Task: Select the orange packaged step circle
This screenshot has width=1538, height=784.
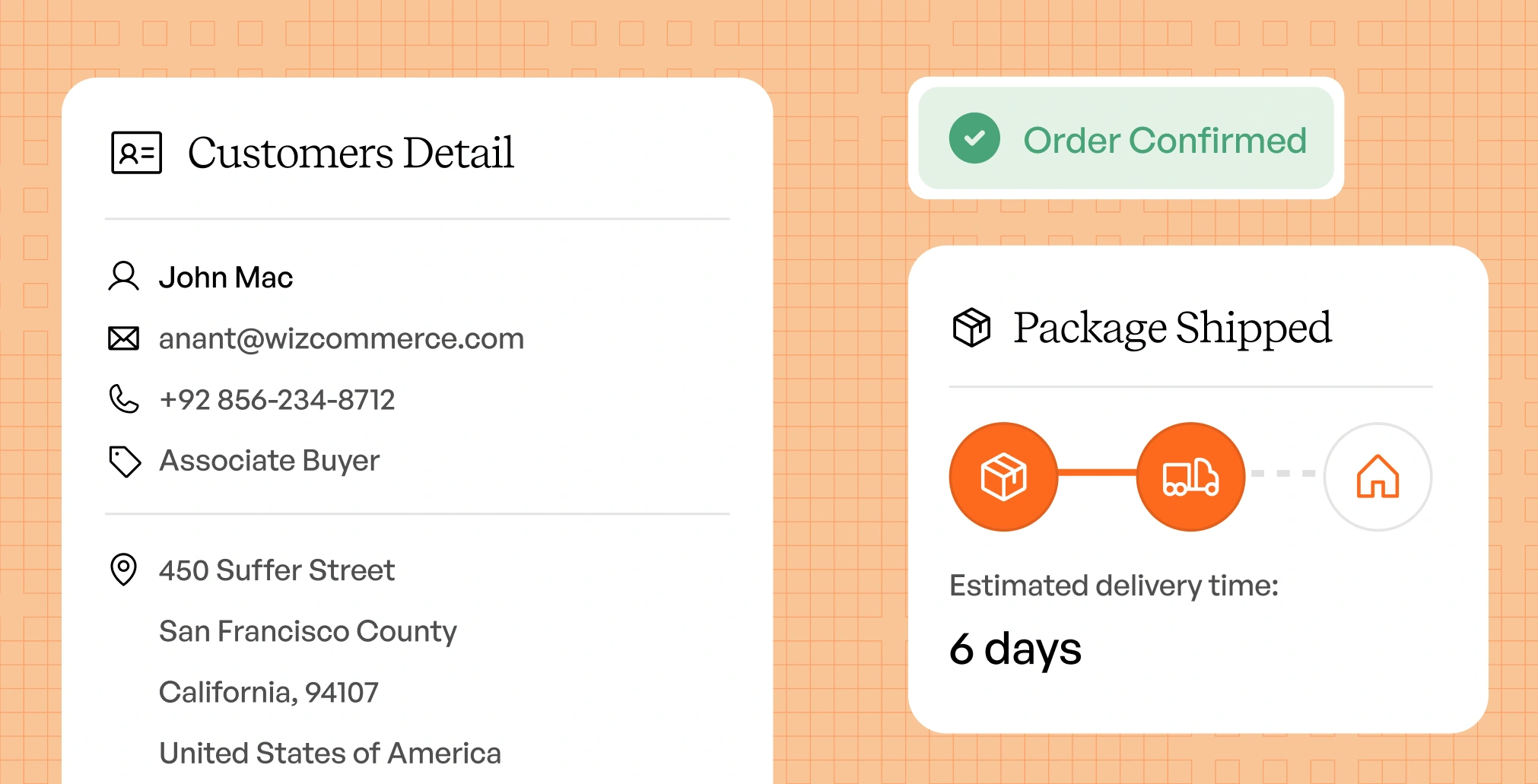Action: pyautogui.click(x=1003, y=477)
